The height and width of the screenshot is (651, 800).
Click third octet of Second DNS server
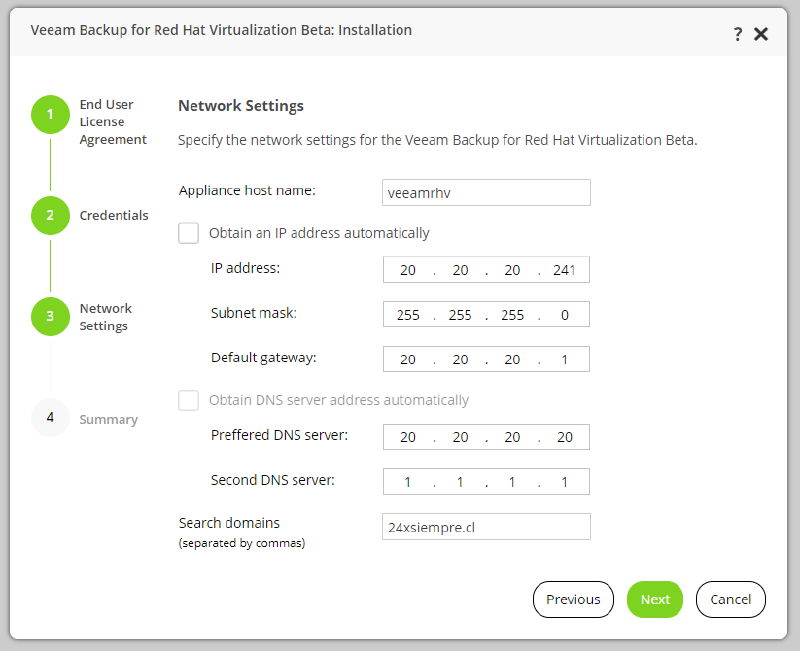click(512, 482)
